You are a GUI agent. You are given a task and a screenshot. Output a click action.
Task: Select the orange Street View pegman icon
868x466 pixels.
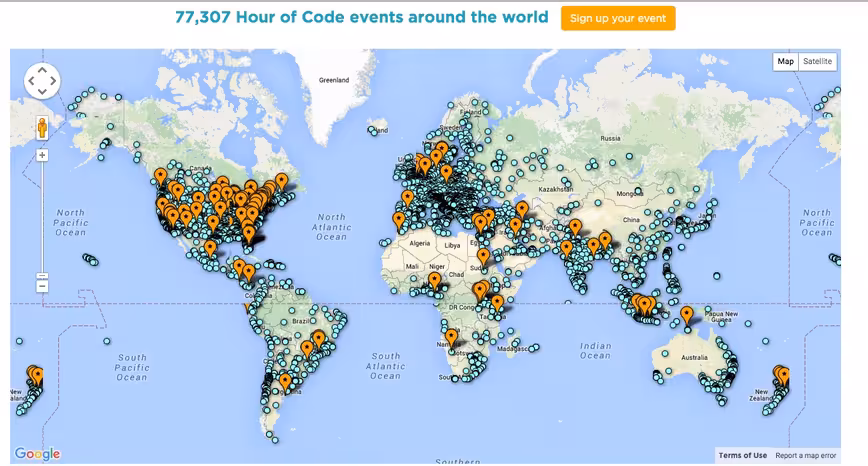(42, 128)
